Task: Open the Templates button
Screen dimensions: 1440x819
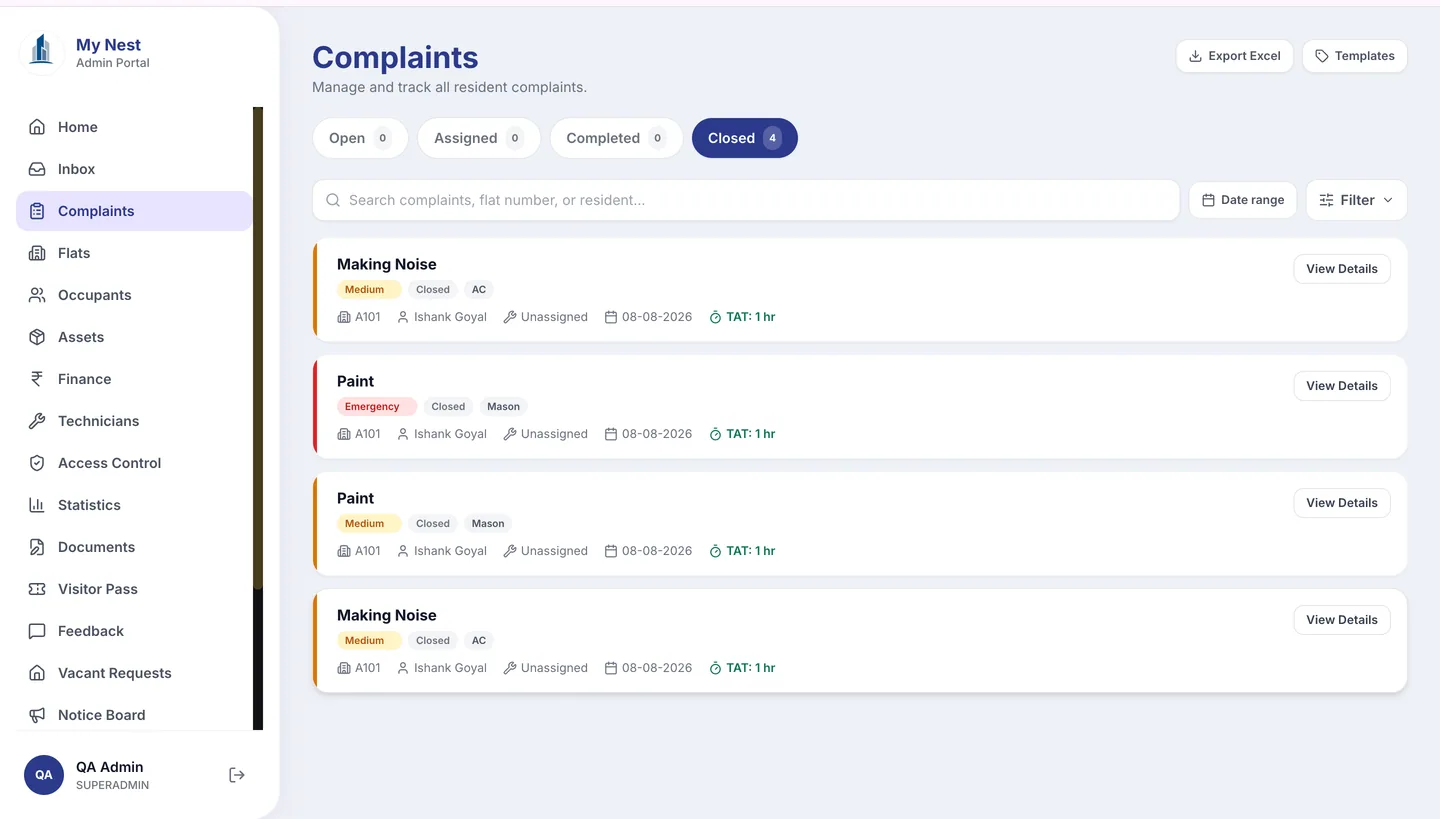Action: click(x=1355, y=56)
